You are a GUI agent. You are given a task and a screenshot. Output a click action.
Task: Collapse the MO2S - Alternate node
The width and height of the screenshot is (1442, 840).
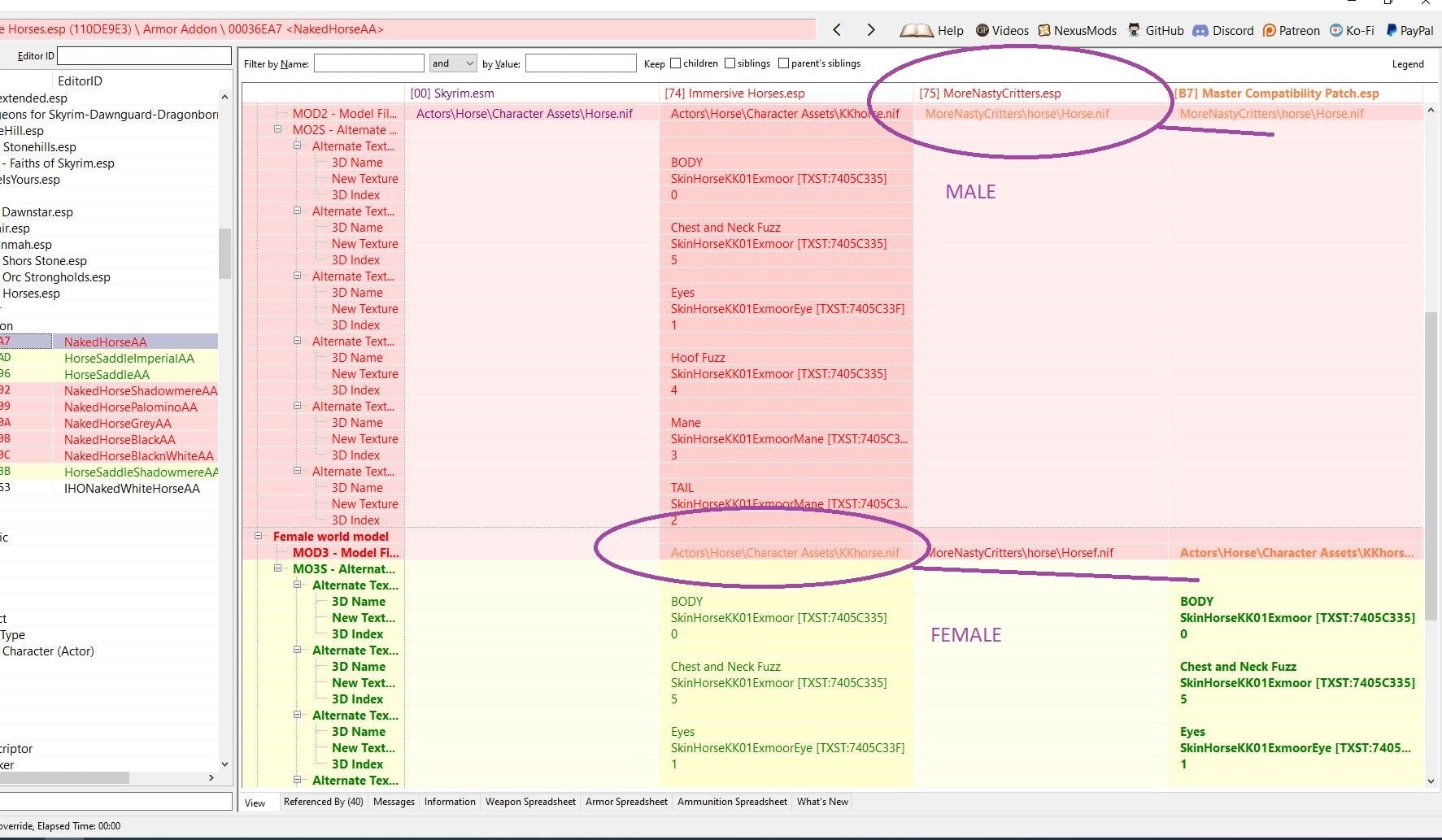[x=278, y=129]
